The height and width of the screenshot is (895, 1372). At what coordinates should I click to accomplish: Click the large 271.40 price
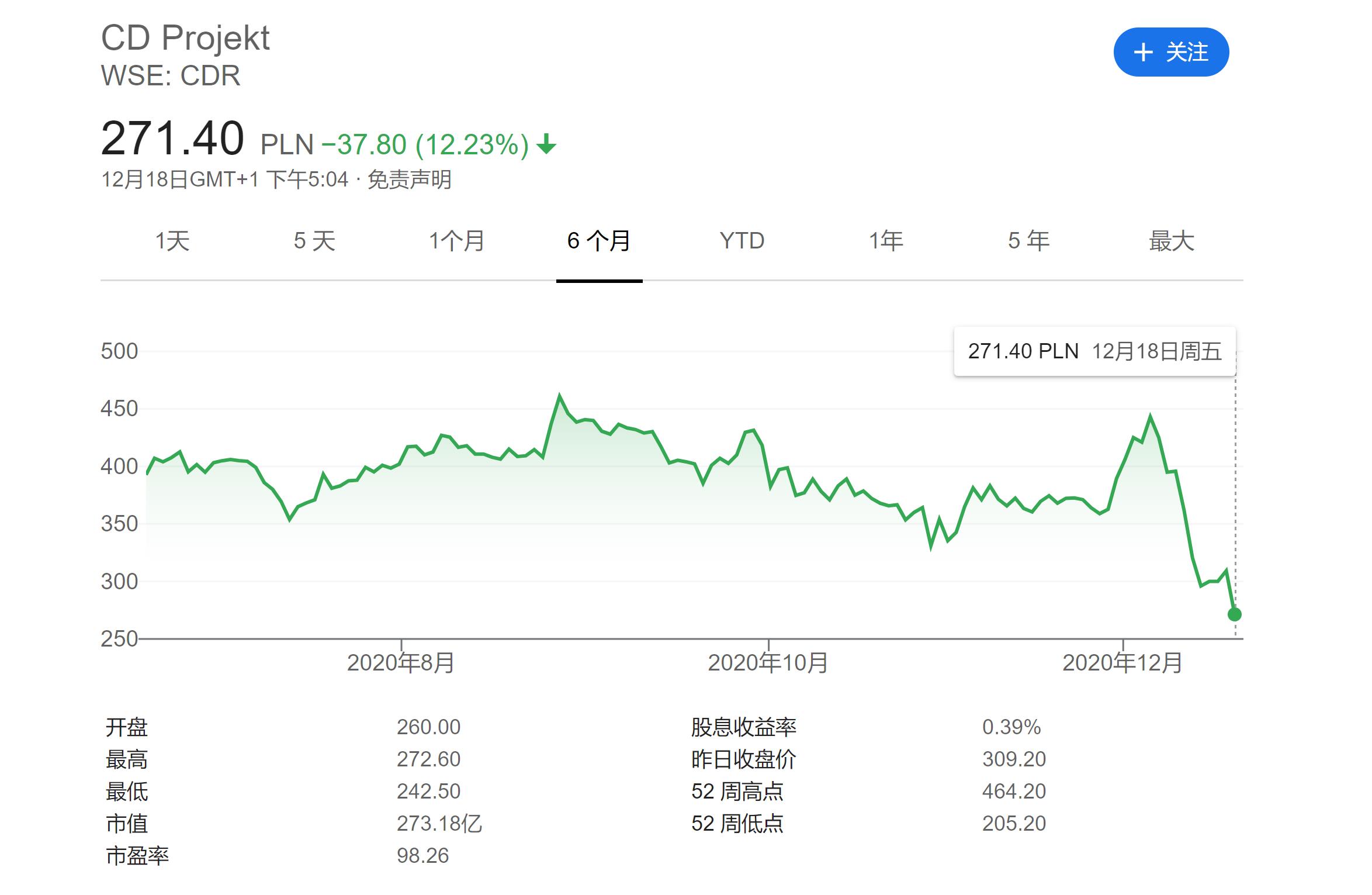(172, 139)
